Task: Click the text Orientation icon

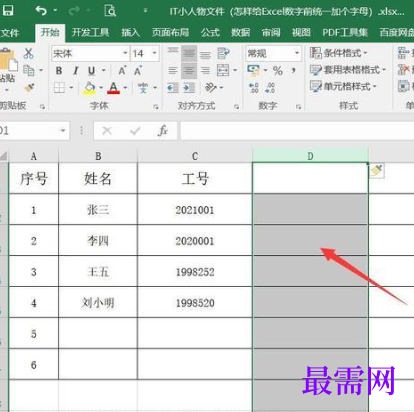Action: point(211,88)
